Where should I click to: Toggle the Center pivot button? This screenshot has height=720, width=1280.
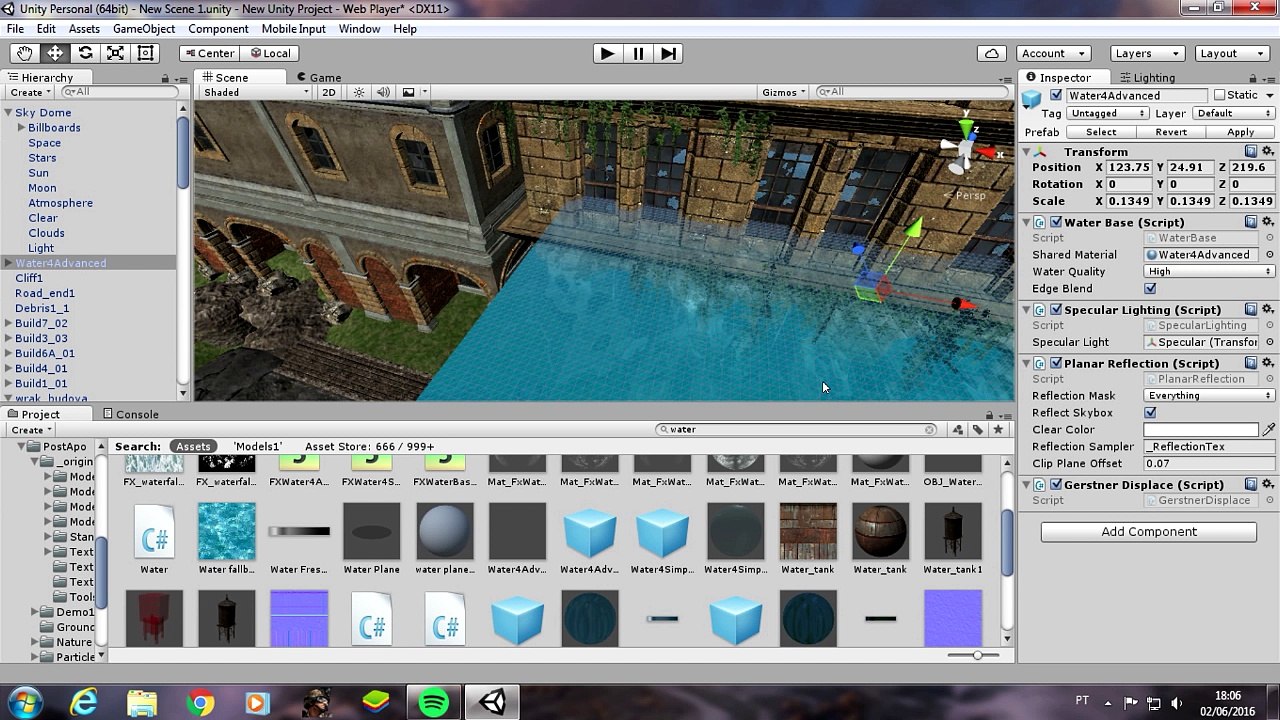(x=209, y=53)
